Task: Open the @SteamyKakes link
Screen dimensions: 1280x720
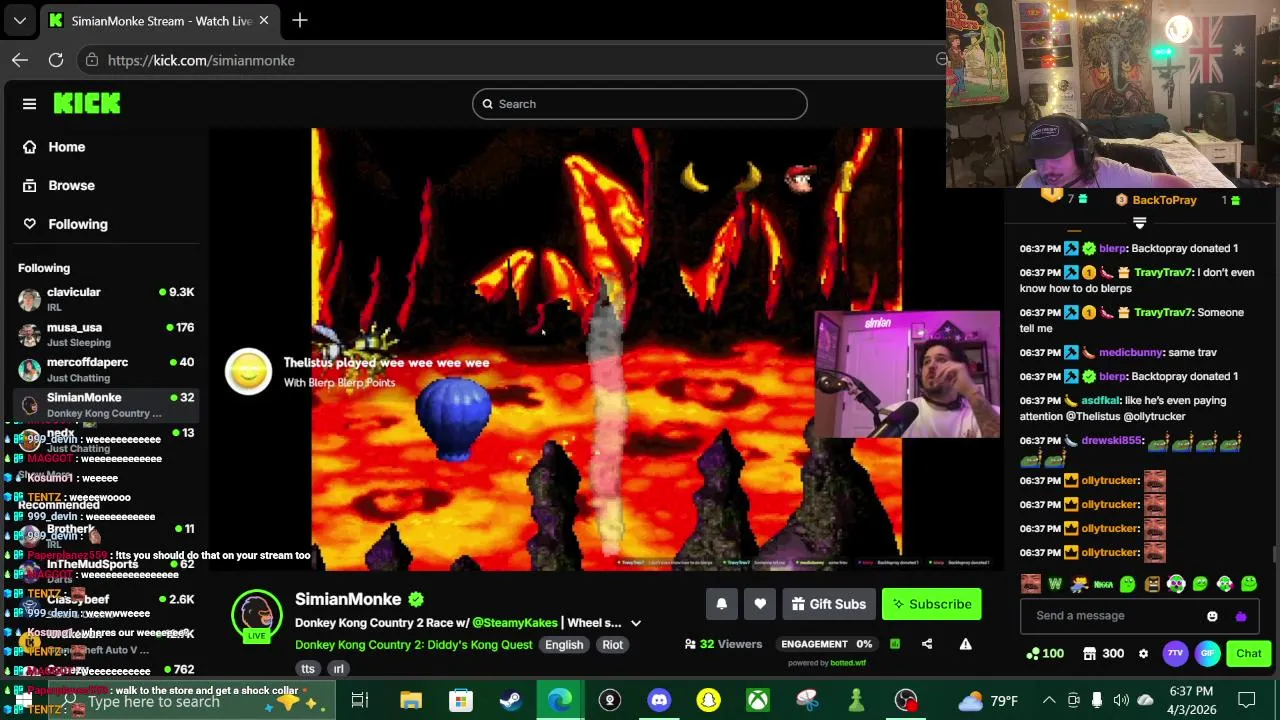Action: click(515, 623)
